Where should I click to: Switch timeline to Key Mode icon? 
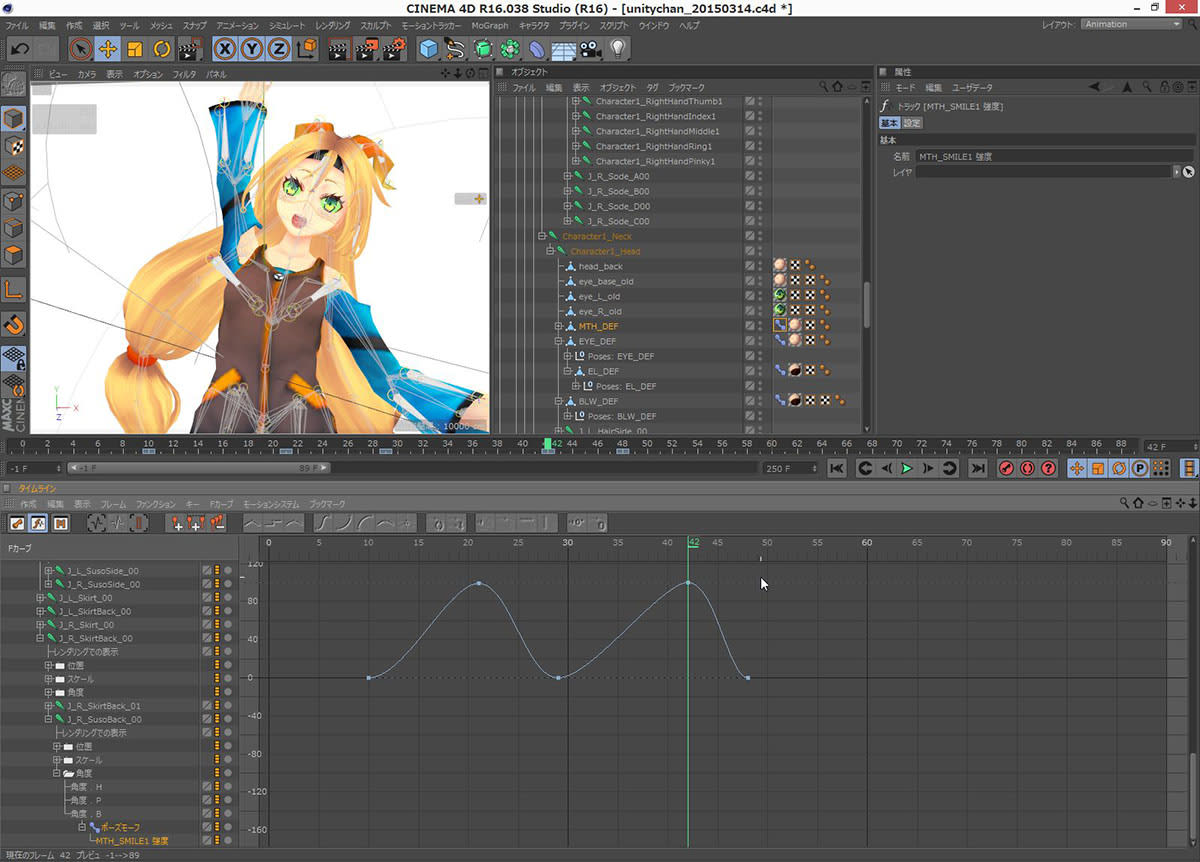[17, 523]
